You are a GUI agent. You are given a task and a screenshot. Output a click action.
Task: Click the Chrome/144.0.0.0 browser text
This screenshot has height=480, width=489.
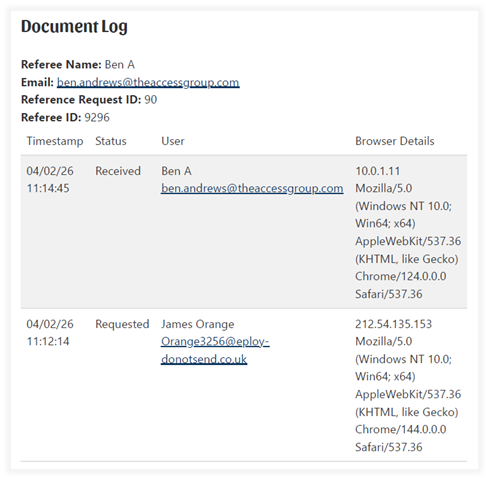401,429
